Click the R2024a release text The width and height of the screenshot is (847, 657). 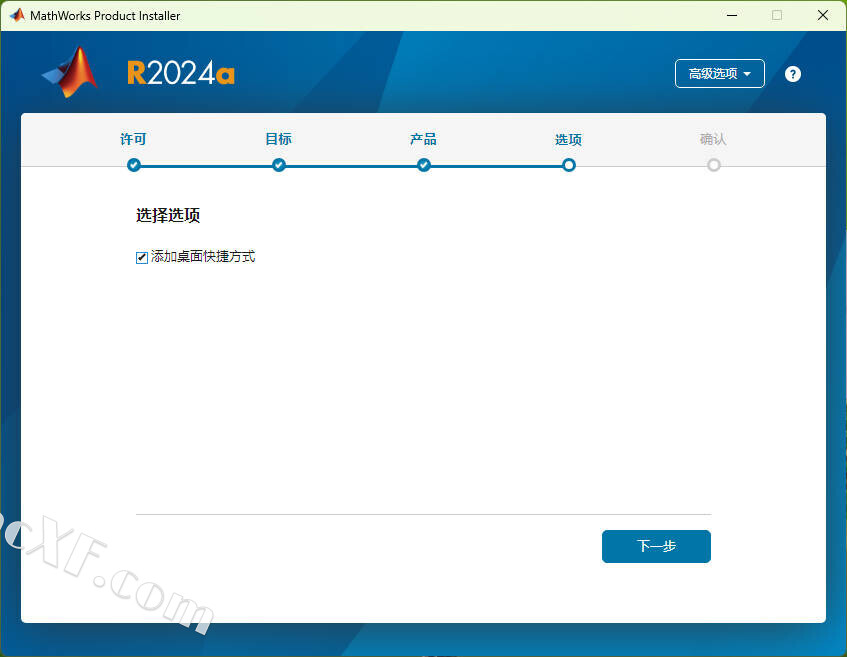(181, 73)
